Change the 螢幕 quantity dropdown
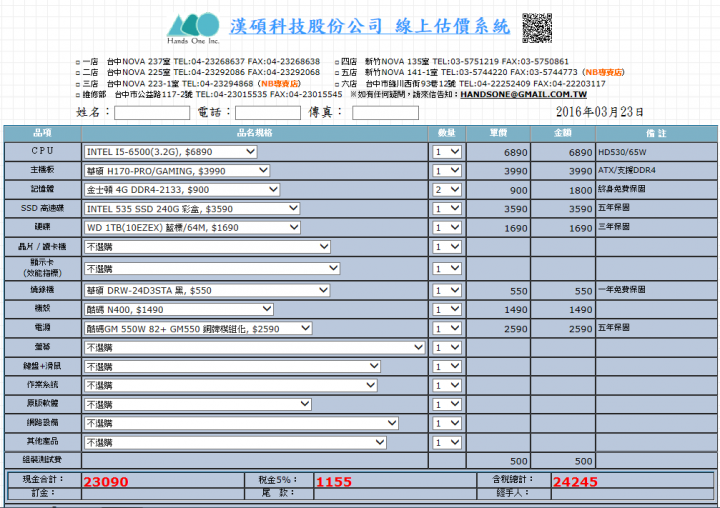Viewport: 720px width, 508px height. (x=447, y=348)
